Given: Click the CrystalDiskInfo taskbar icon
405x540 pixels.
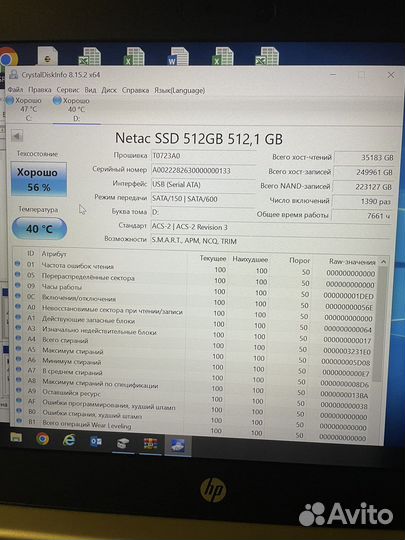Looking at the screenshot, I should click(178, 446).
